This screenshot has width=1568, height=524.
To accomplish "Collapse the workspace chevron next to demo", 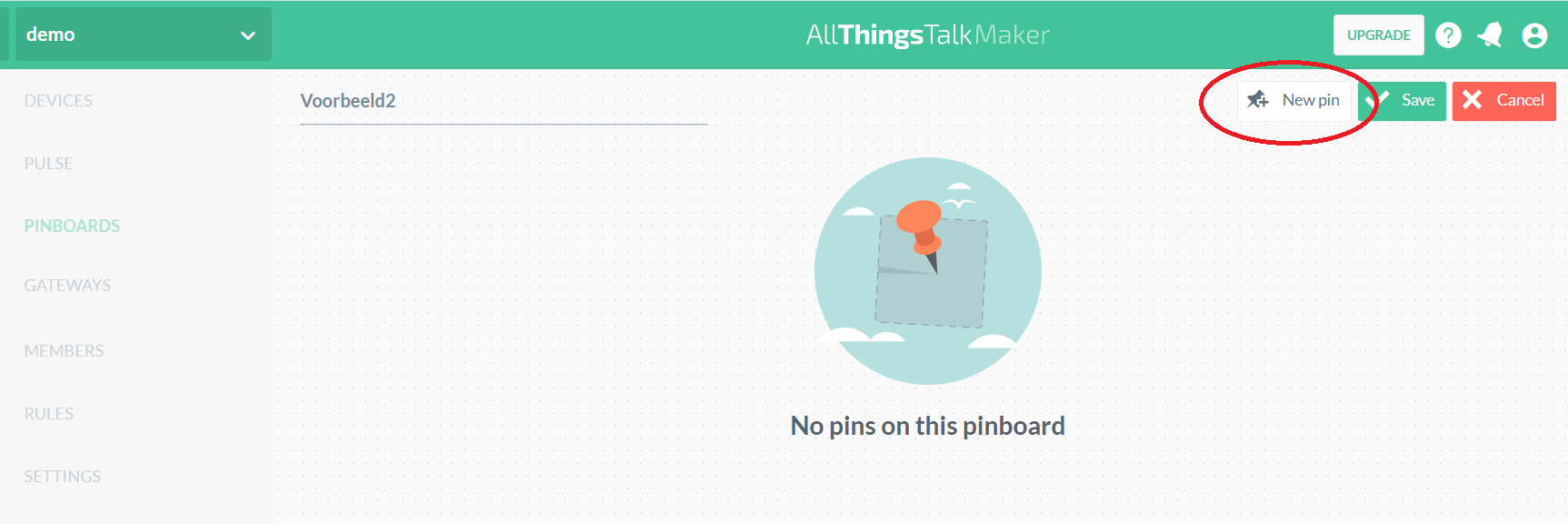I will [x=245, y=36].
